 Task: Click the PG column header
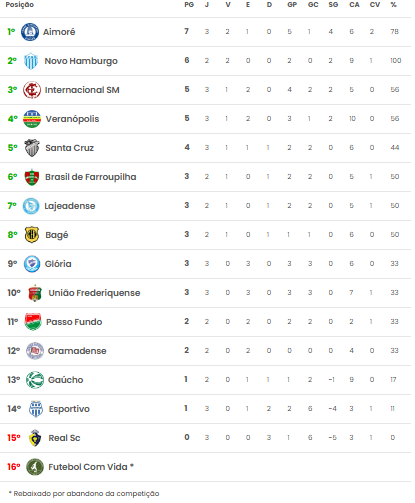(x=189, y=5)
